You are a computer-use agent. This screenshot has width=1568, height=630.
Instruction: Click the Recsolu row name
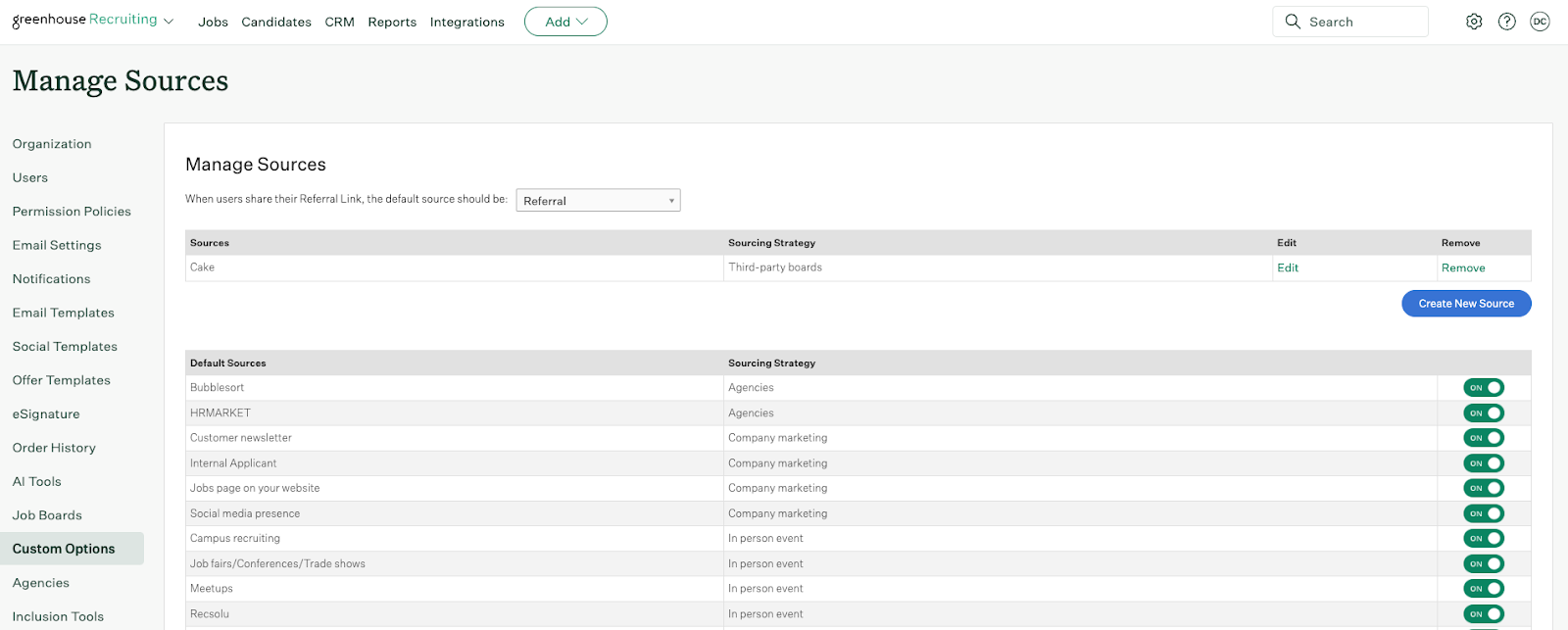point(210,614)
